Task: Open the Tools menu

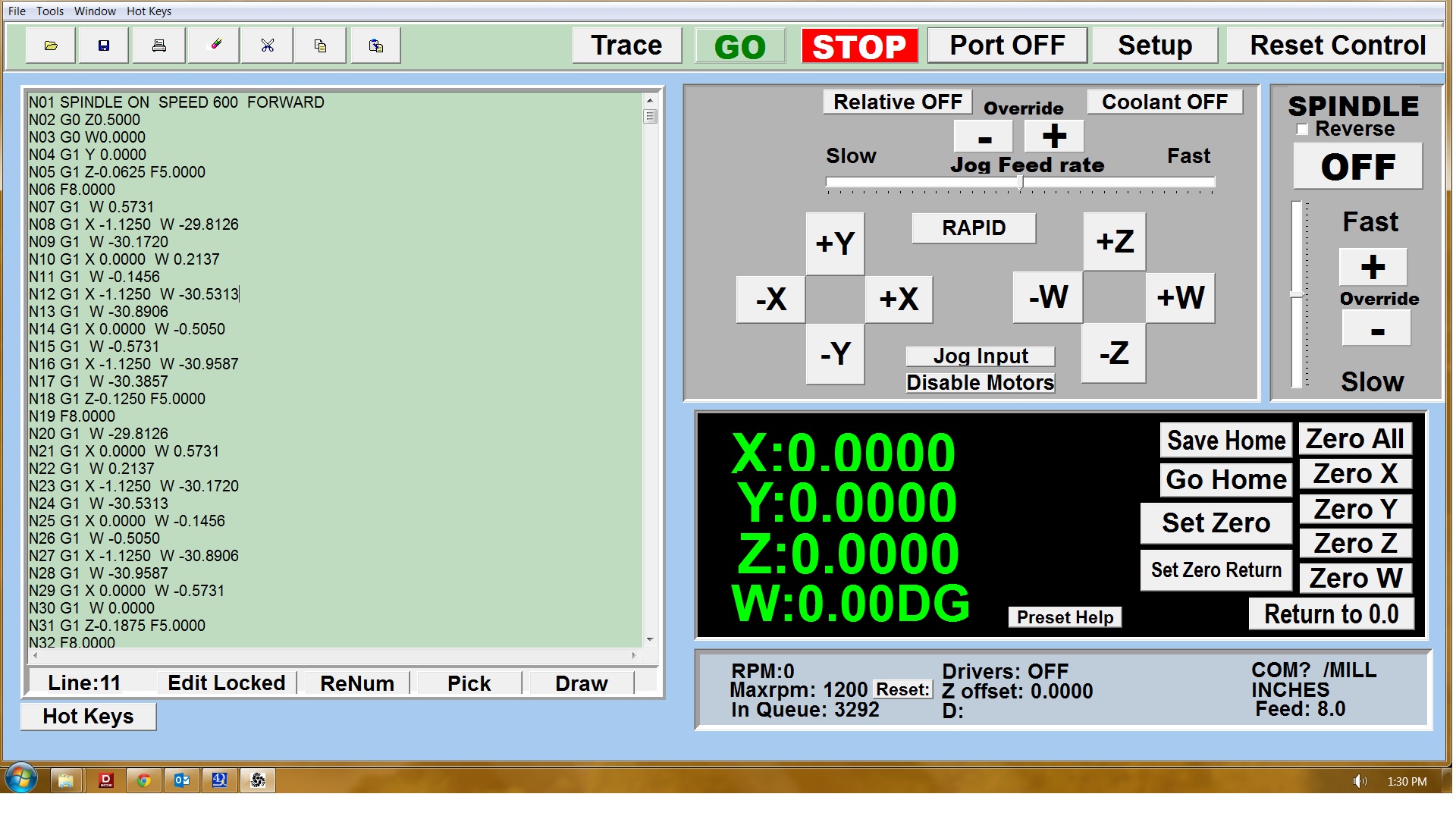Action: 50,11
